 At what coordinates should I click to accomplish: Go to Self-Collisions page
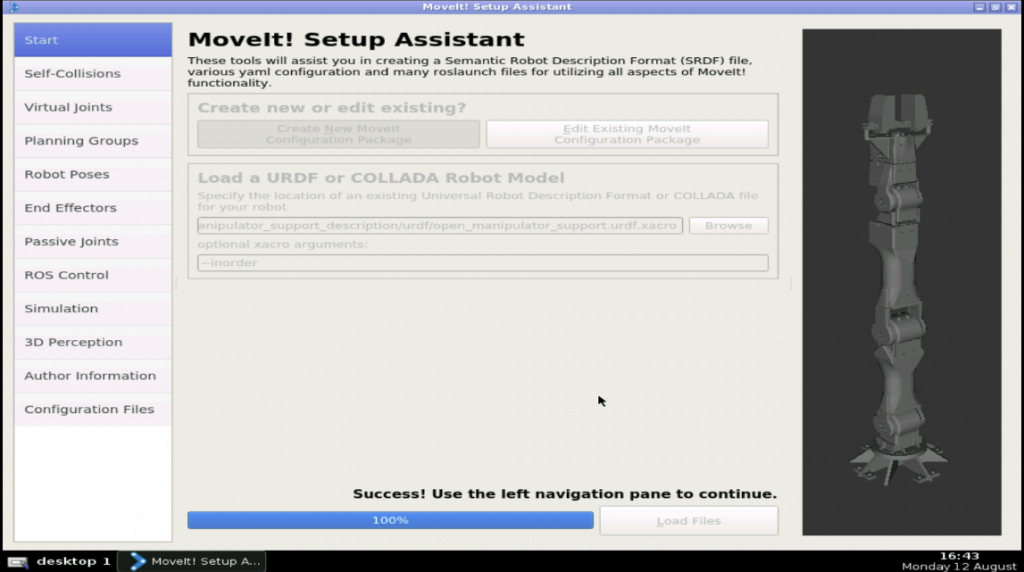pyautogui.click(x=93, y=74)
